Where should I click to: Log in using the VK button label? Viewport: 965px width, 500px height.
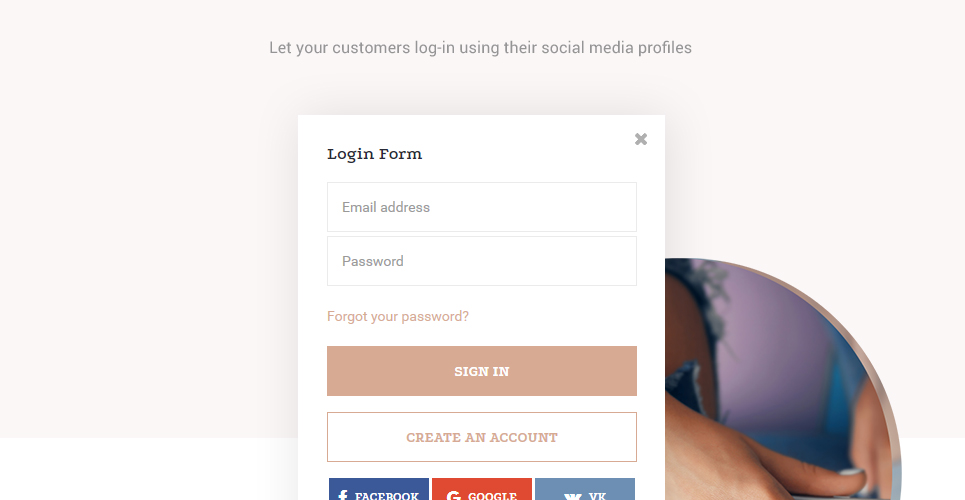tap(597, 496)
